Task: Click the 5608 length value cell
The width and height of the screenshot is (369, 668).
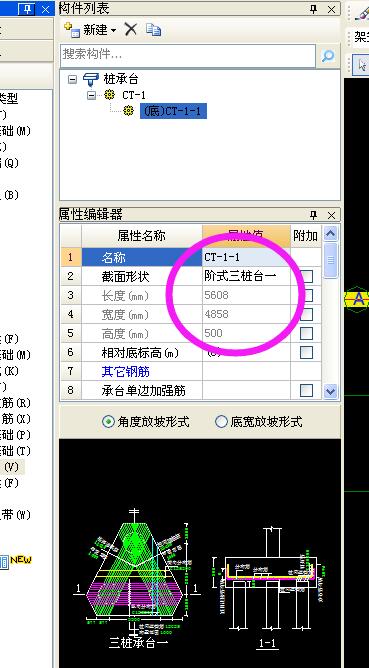Action: pyautogui.click(x=246, y=295)
